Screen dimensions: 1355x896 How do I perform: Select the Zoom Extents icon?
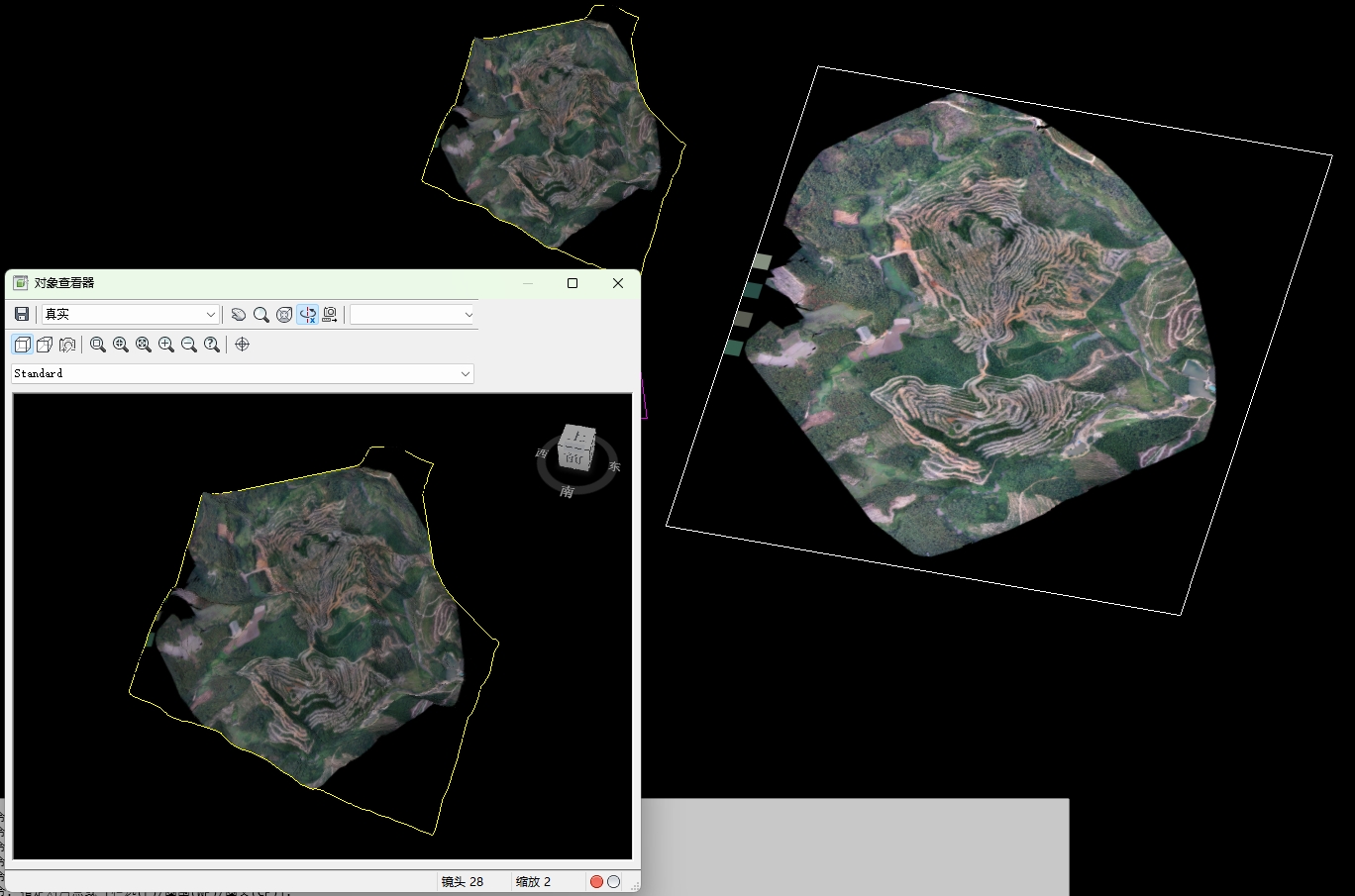coord(143,344)
